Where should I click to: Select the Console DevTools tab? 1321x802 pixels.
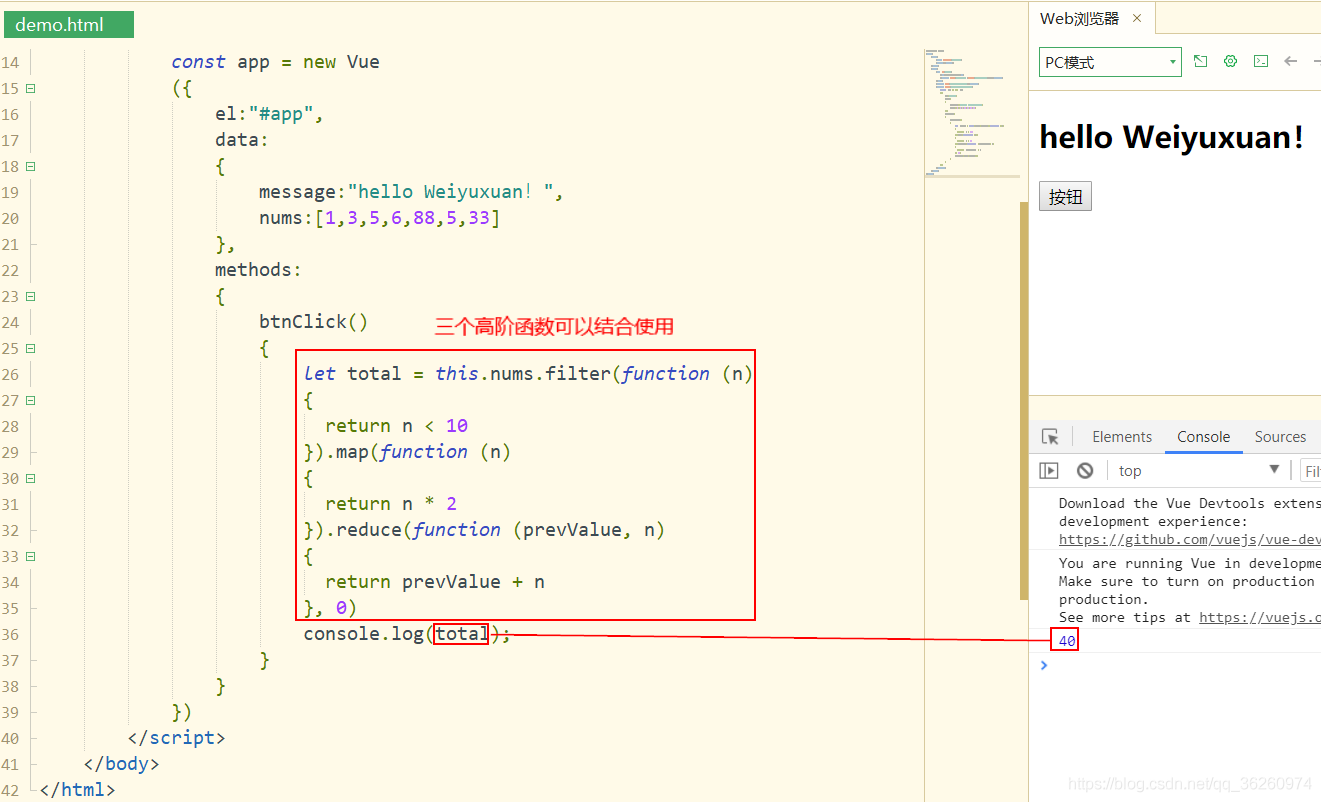(x=1203, y=437)
